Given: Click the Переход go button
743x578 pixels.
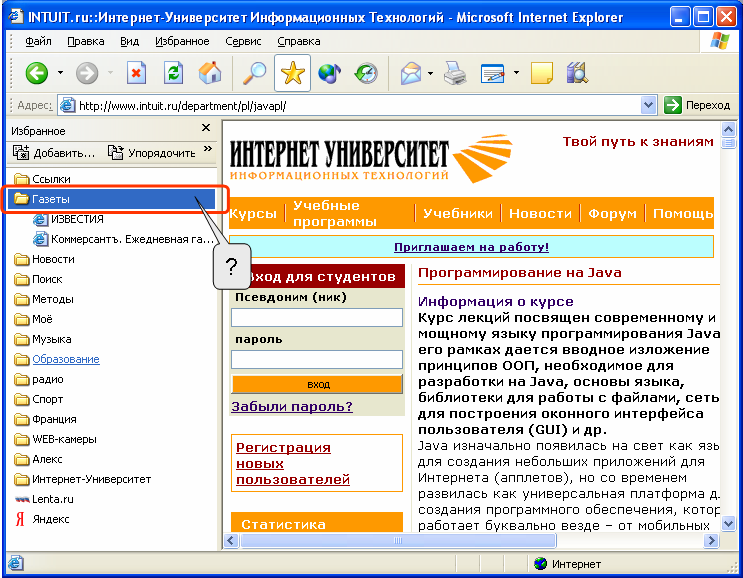Looking at the screenshot, I should pyautogui.click(x=697, y=105).
